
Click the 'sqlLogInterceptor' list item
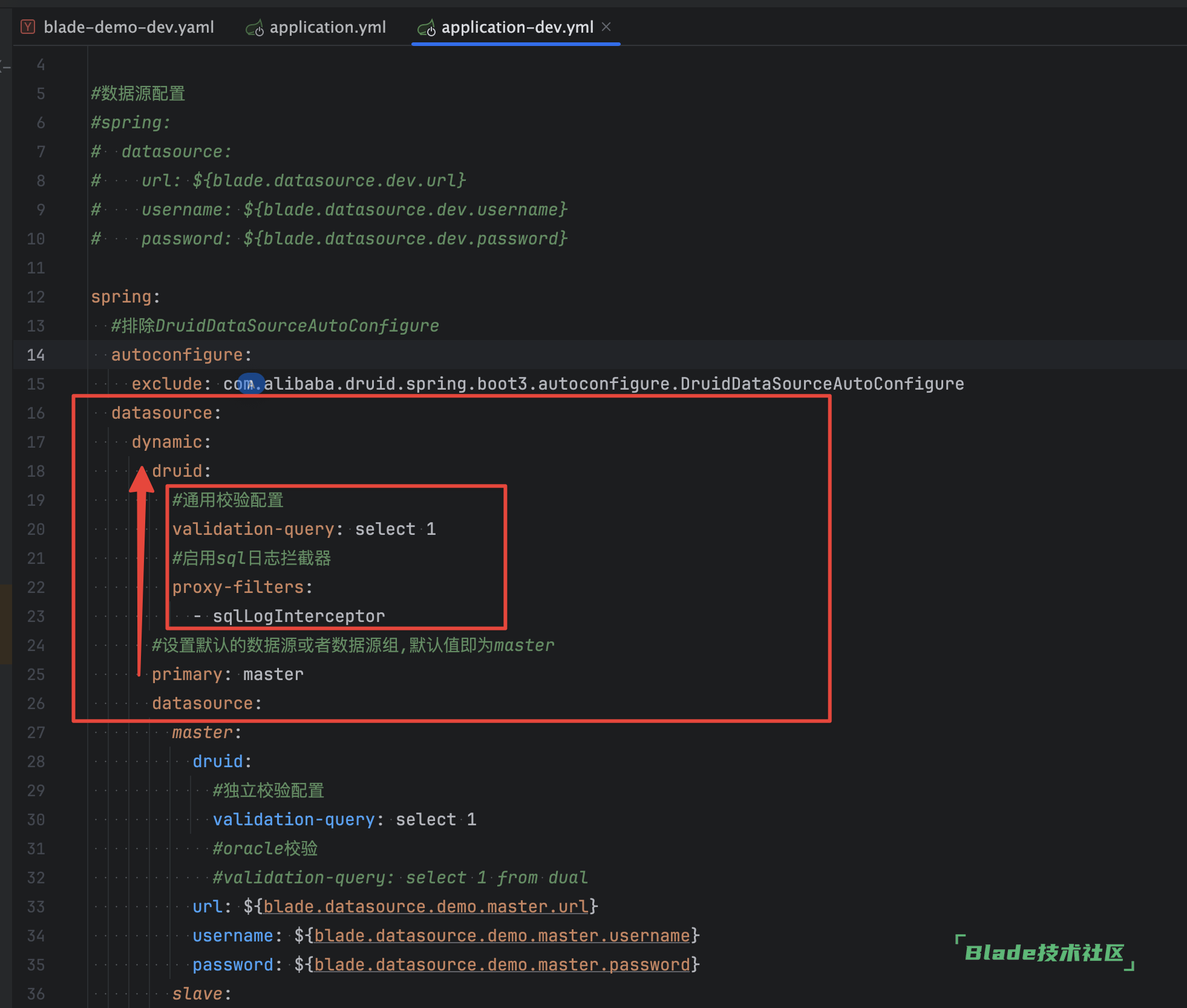299,616
